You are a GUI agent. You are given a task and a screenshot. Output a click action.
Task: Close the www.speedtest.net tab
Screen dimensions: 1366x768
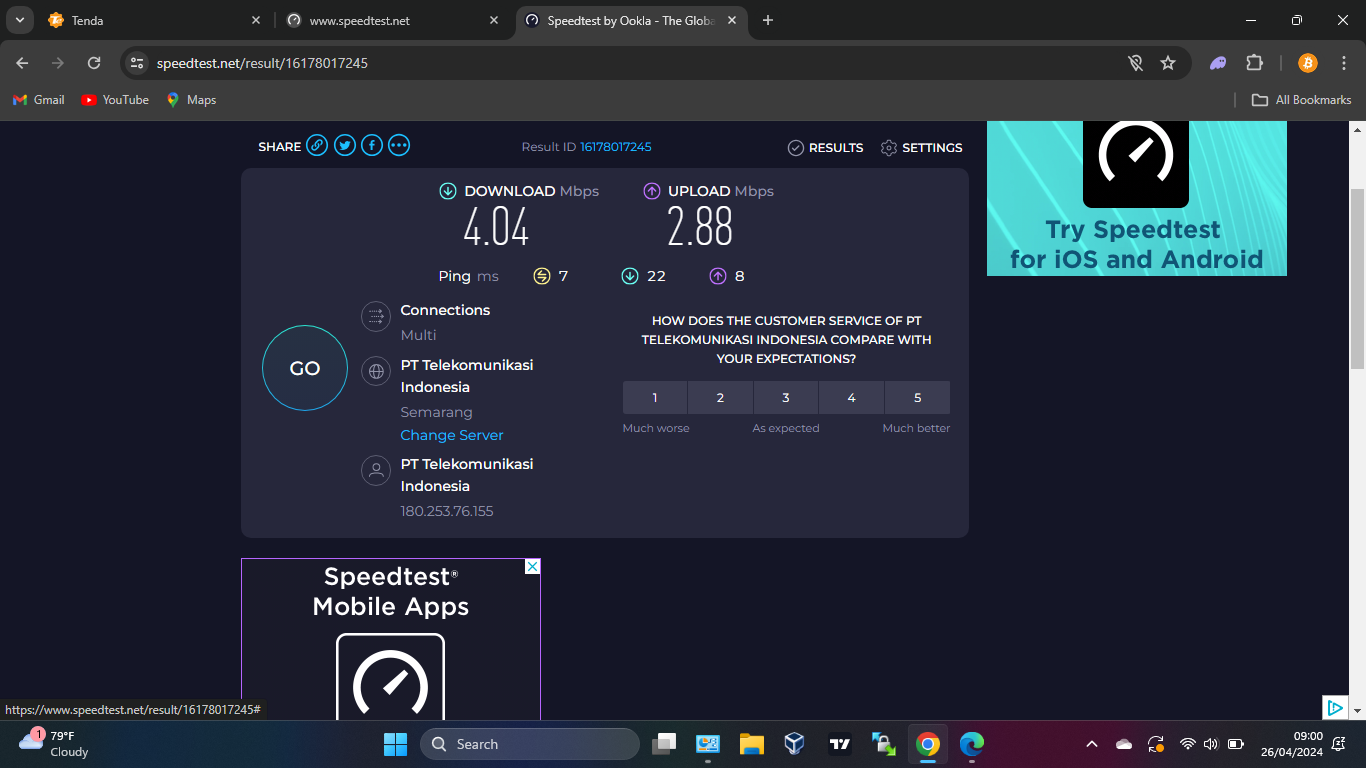[494, 20]
